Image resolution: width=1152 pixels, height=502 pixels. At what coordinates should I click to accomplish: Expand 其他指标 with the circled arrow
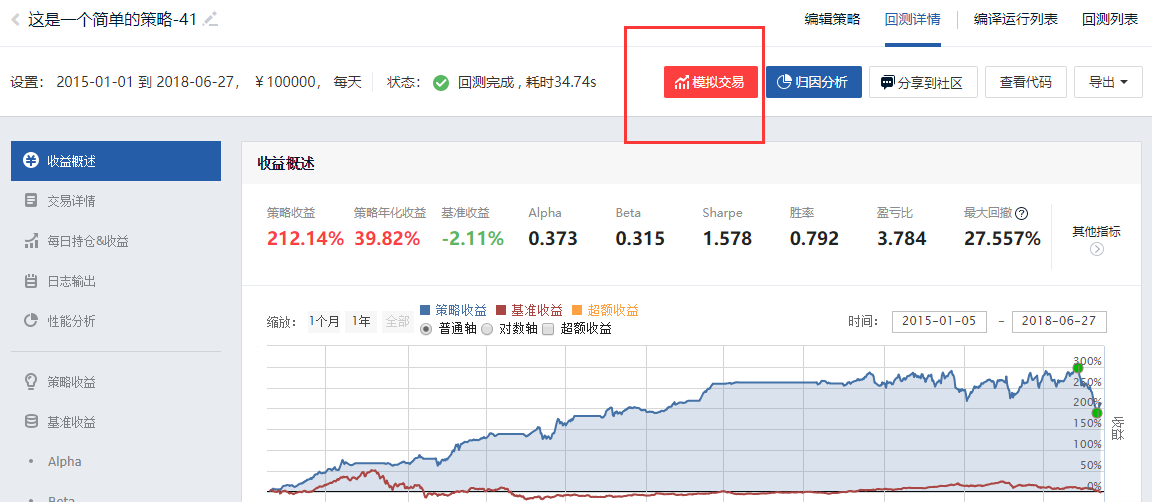[1096, 249]
